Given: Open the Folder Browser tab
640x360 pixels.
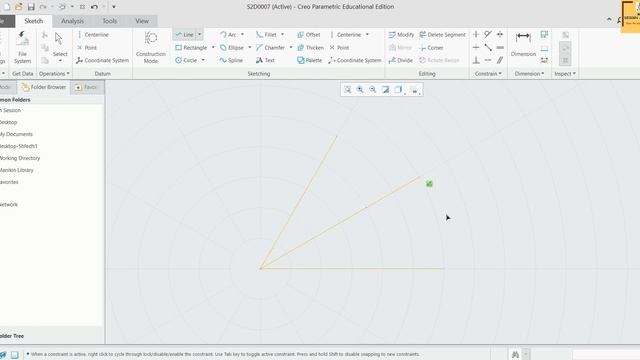Looking at the screenshot, I should (44, 87).
